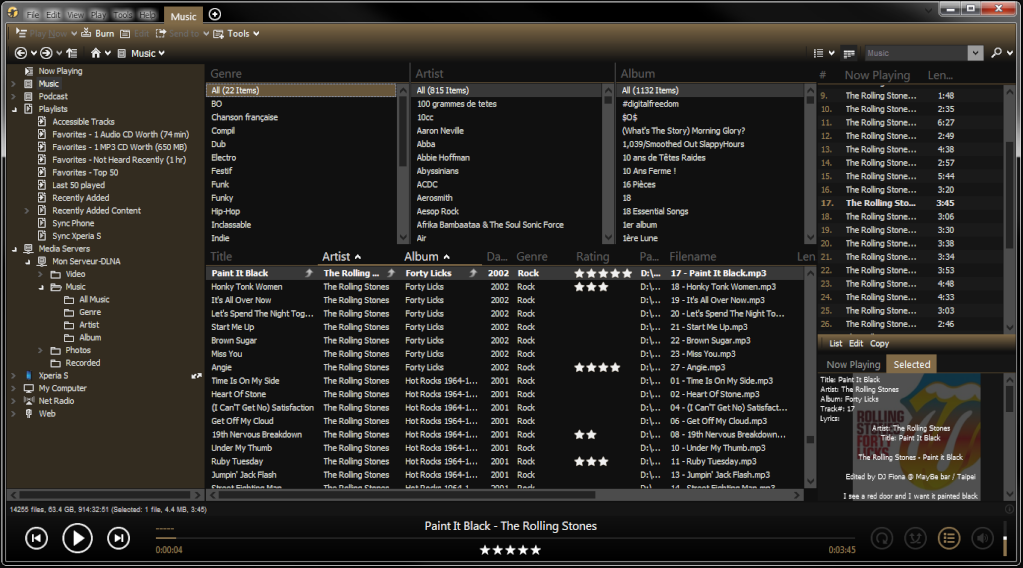Open the View menu
Screen dimensions: 1023x568
point(76,14)
